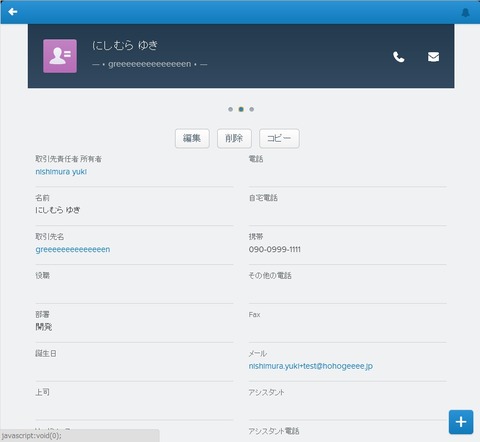Open email link nishimura.yuki+test@hohogeeee.jp
Screen dimensions: 480x442
click(x=311, y=366)
